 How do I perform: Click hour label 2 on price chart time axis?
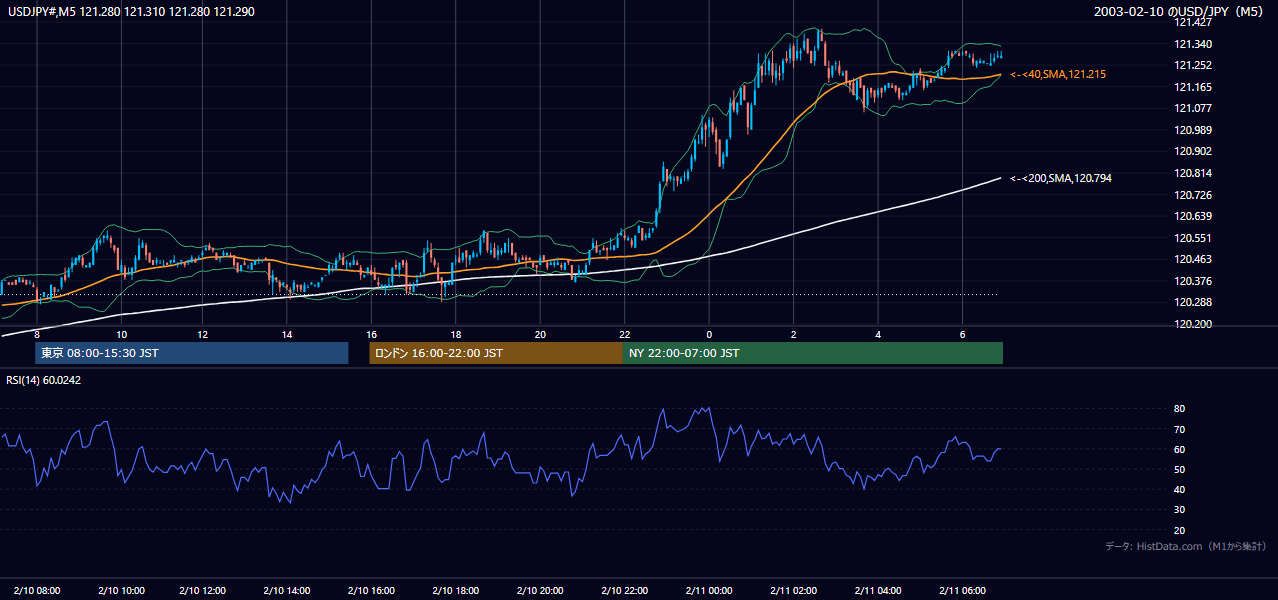point(793,334)
